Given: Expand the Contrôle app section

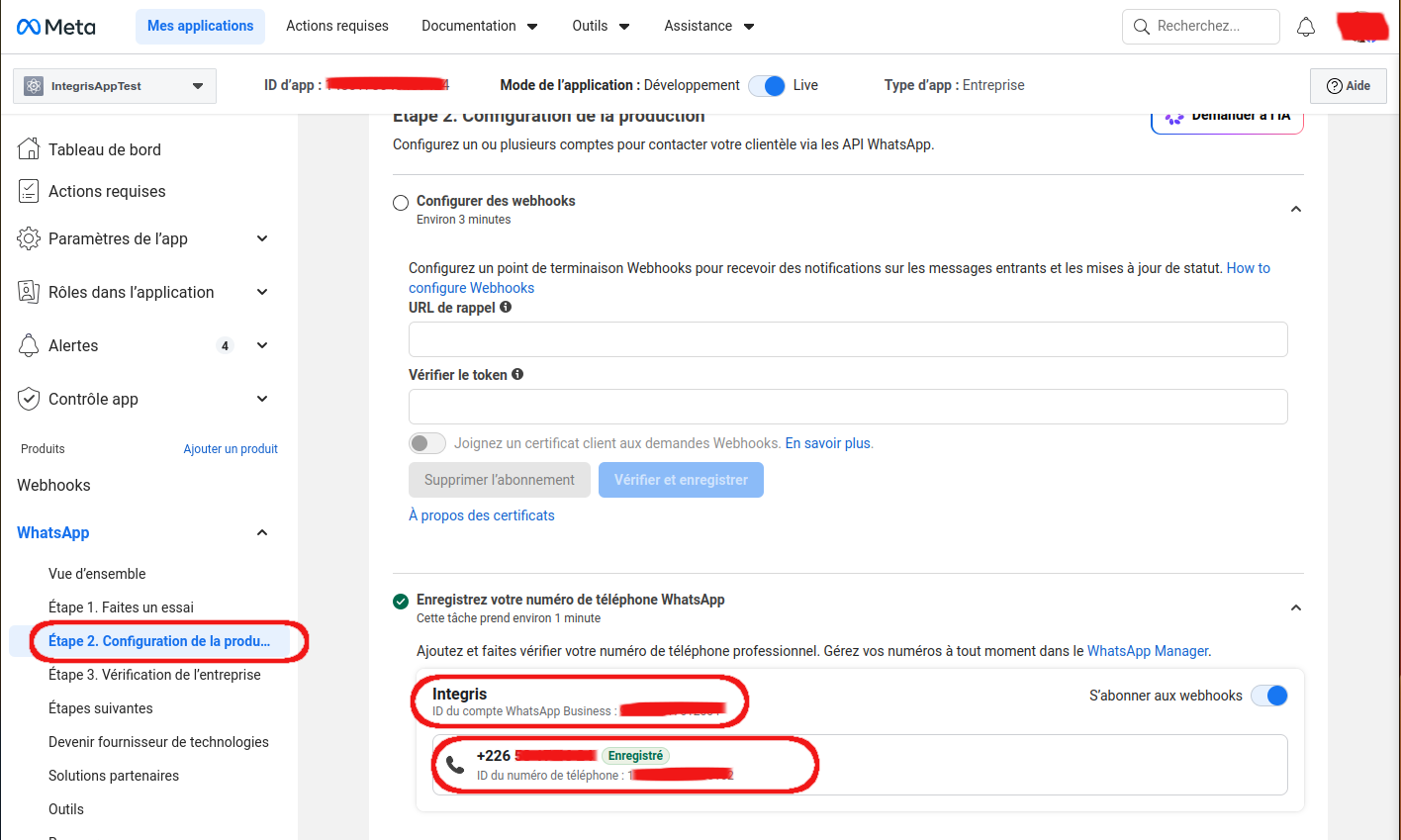Looking at the screenshot, I should point(262,399).
